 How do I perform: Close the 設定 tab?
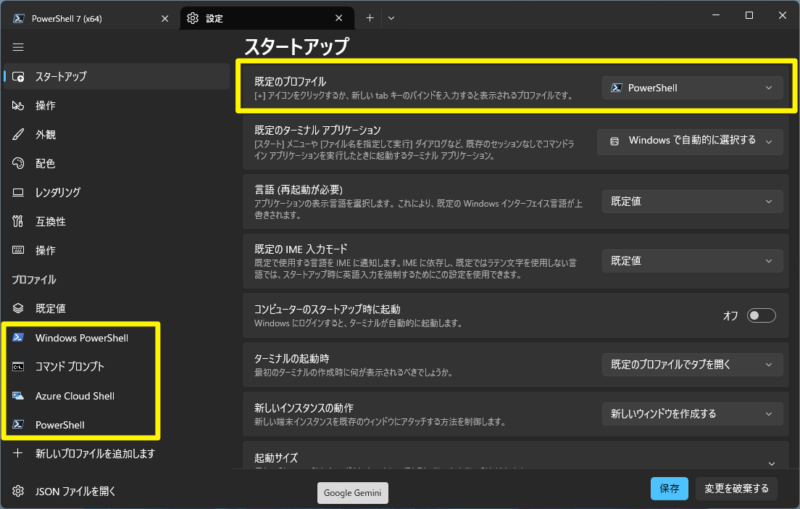tap(339, 18)
